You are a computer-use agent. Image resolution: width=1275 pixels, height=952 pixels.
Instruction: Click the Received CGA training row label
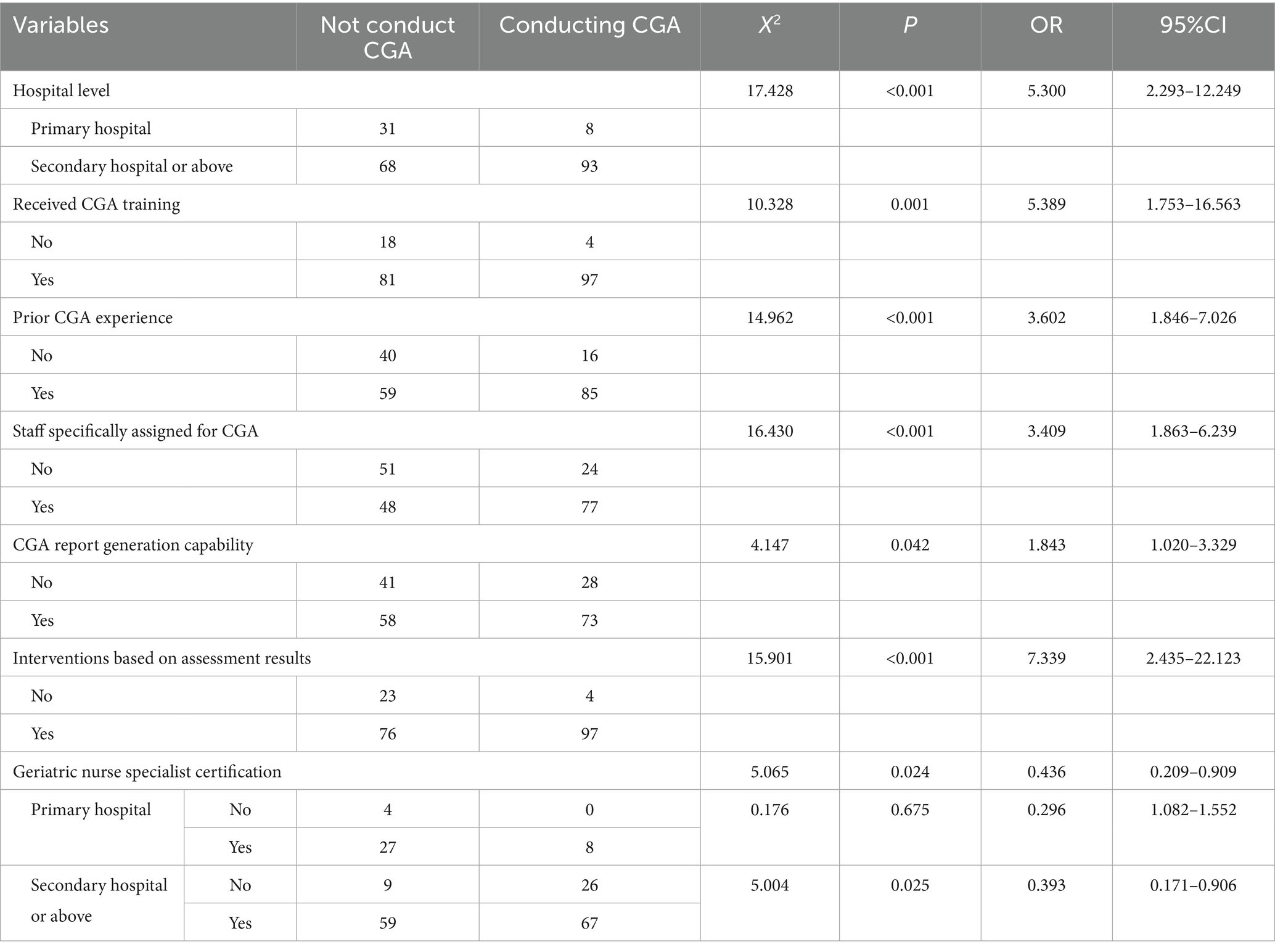pos(97,204)
